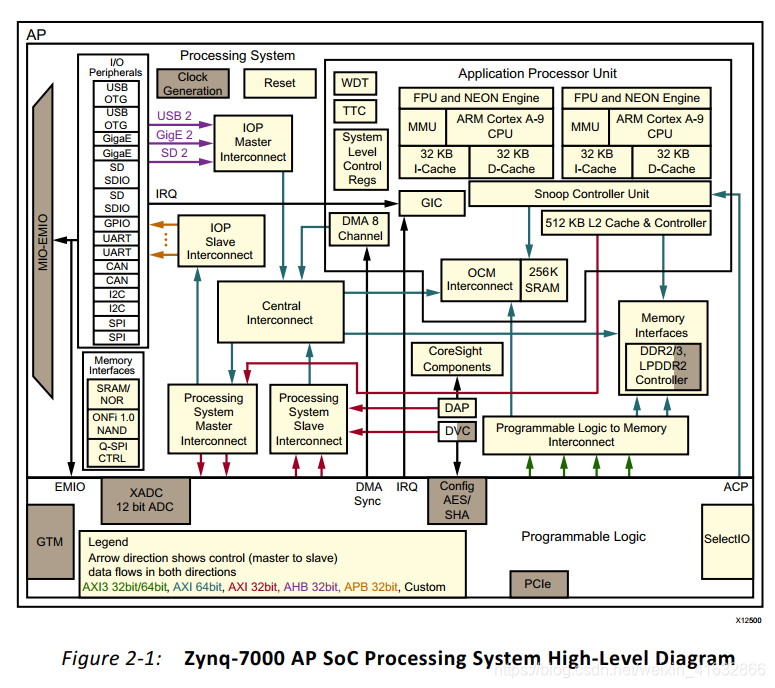Click the DMA 8 Channel block
This screenshot has width=775, height=688.
[x=360, y=229]
